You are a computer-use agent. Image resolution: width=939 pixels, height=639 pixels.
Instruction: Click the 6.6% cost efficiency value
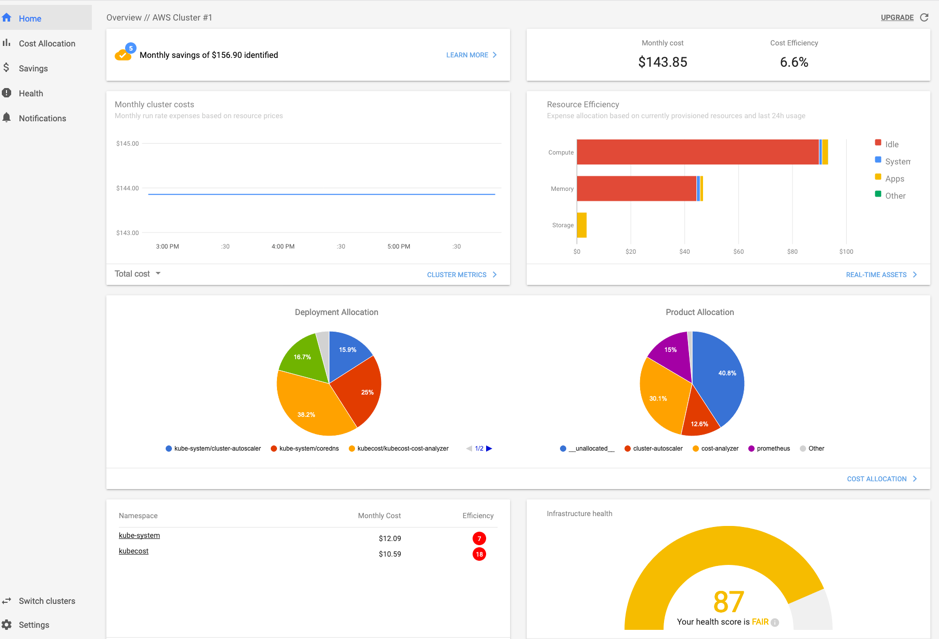point(793,62)
